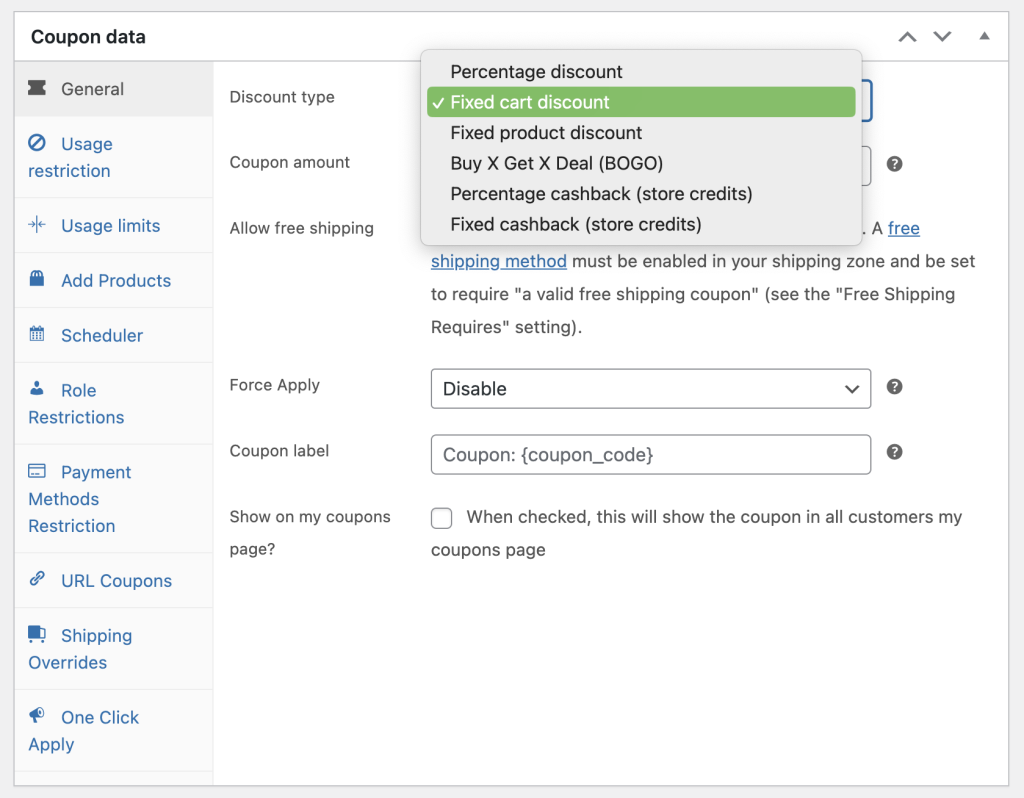The height and width of the screenshot is (798, 1024).
Task: Click the Payment Methods card icon
Action: click(x=37, y=471)
